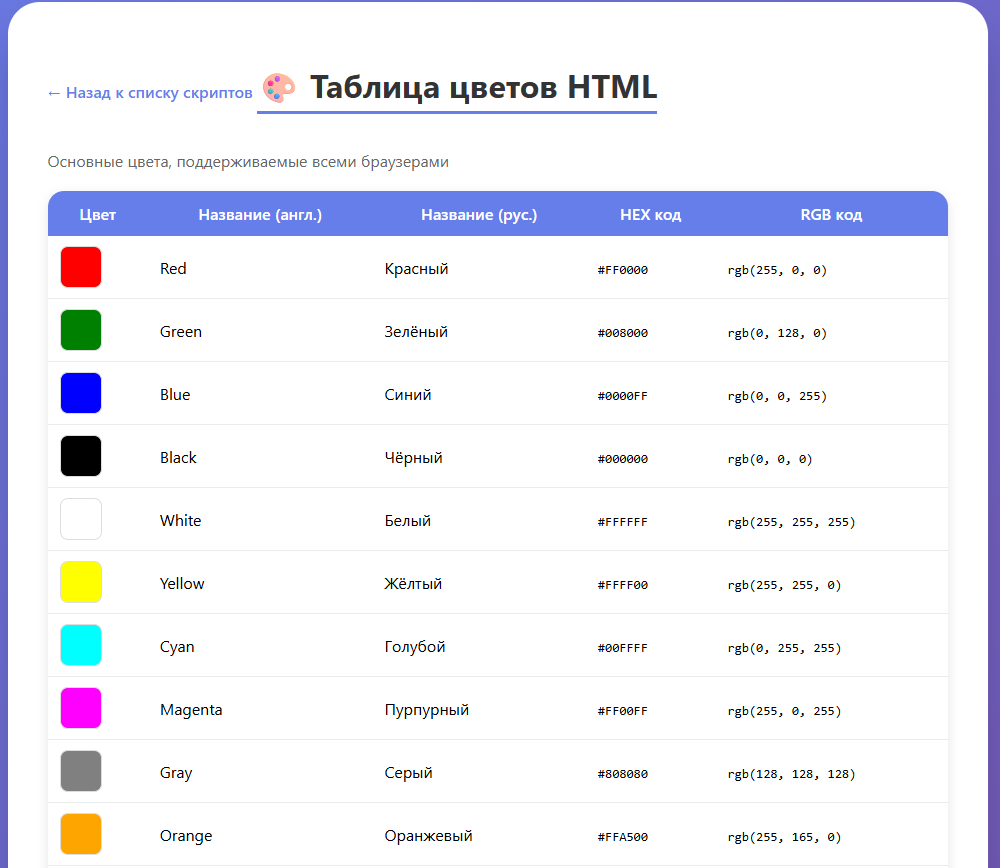Screen dimensions: 1000x868
Task: Click the HEX value #FFFF00
Action: click(622, 585)
